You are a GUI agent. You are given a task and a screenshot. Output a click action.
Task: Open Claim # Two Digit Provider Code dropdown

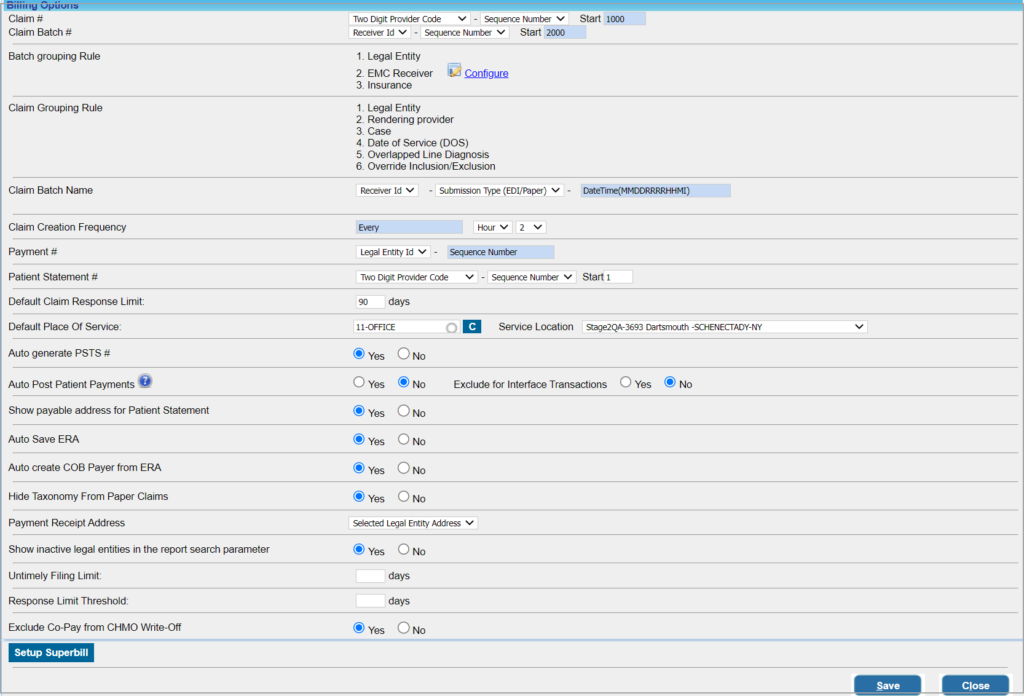(x=409, y=19)
